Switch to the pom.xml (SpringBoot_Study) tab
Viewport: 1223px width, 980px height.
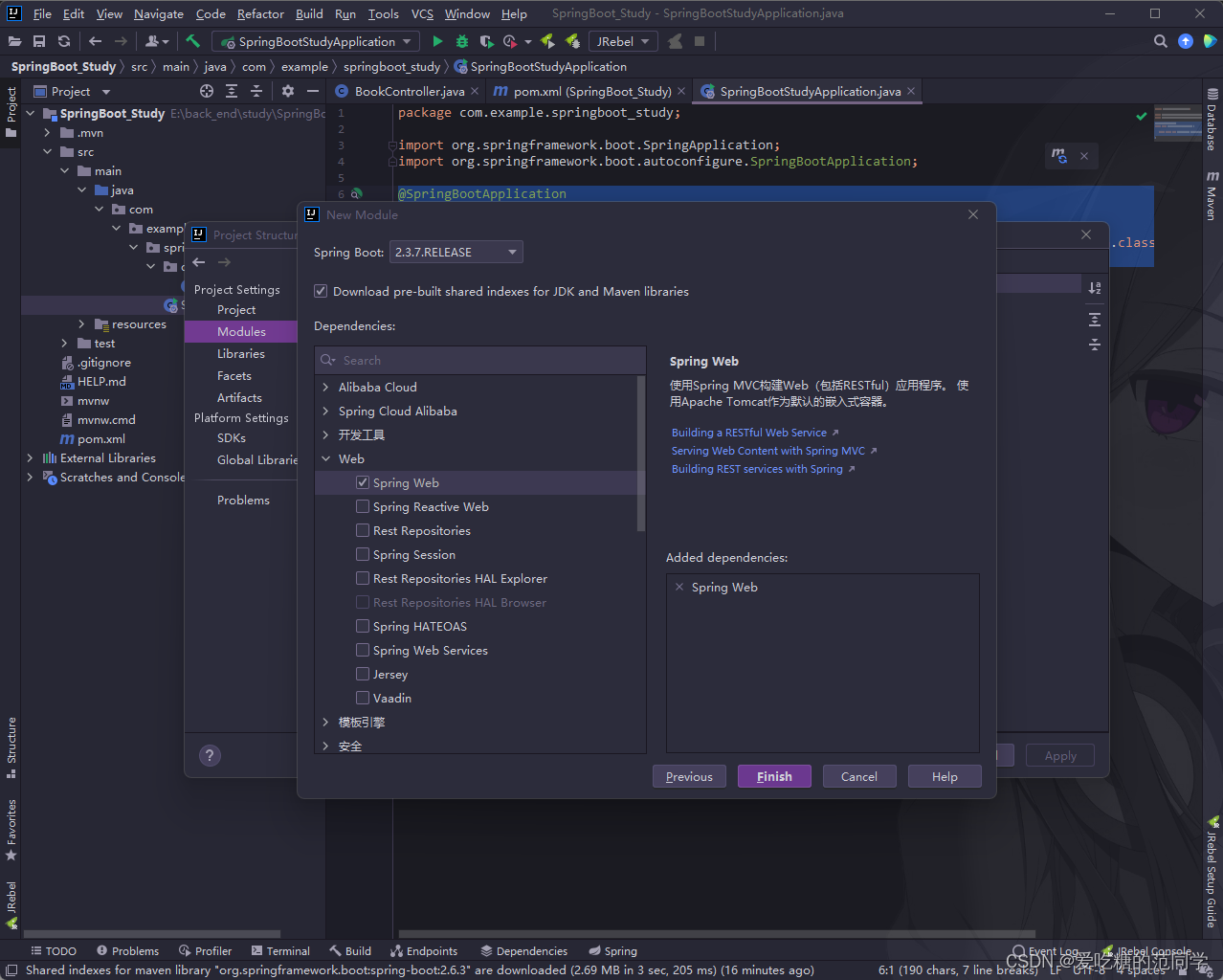click(x=590, y=91)
